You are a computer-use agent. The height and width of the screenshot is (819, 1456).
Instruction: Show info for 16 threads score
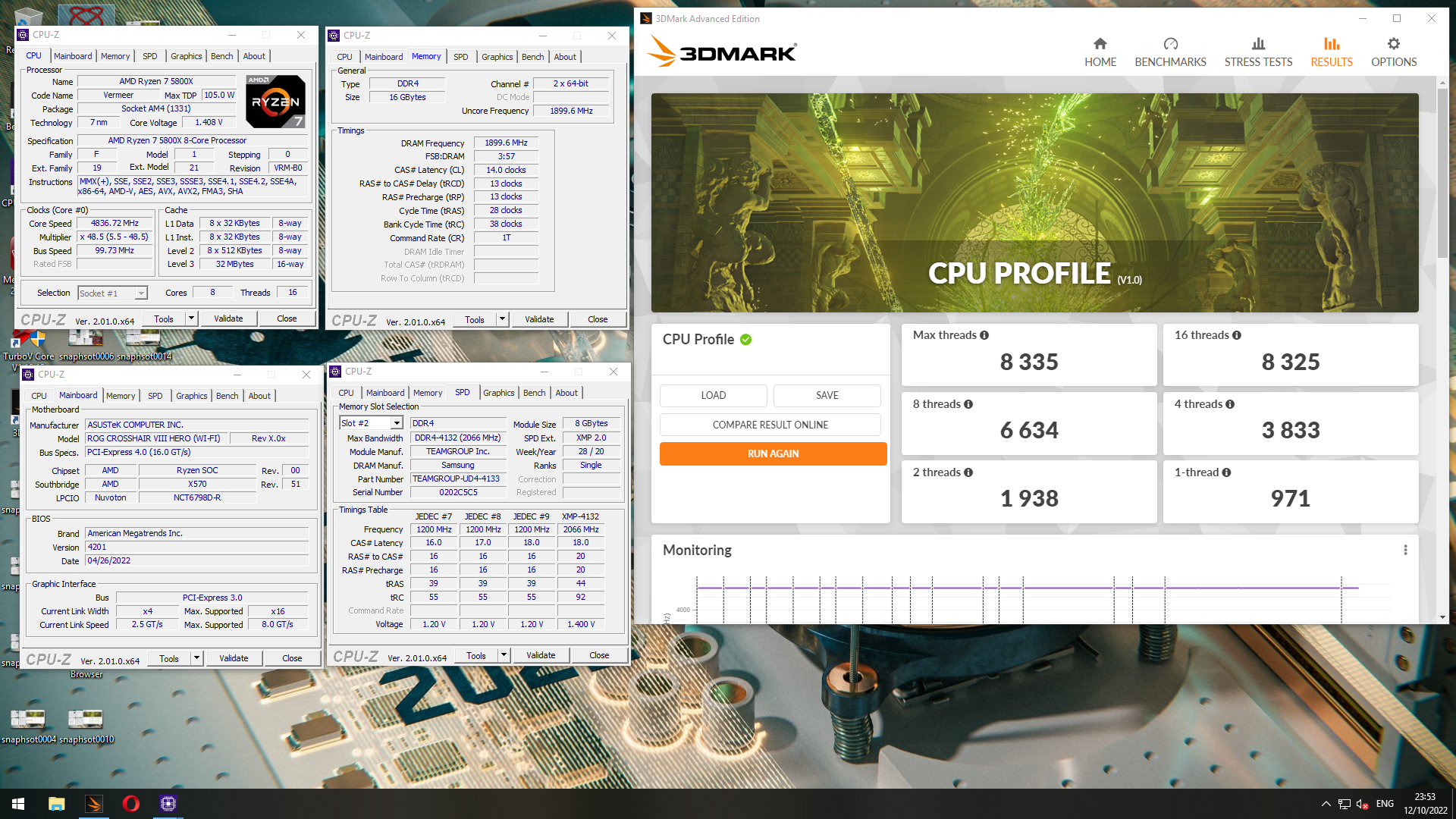point(1237,335)
